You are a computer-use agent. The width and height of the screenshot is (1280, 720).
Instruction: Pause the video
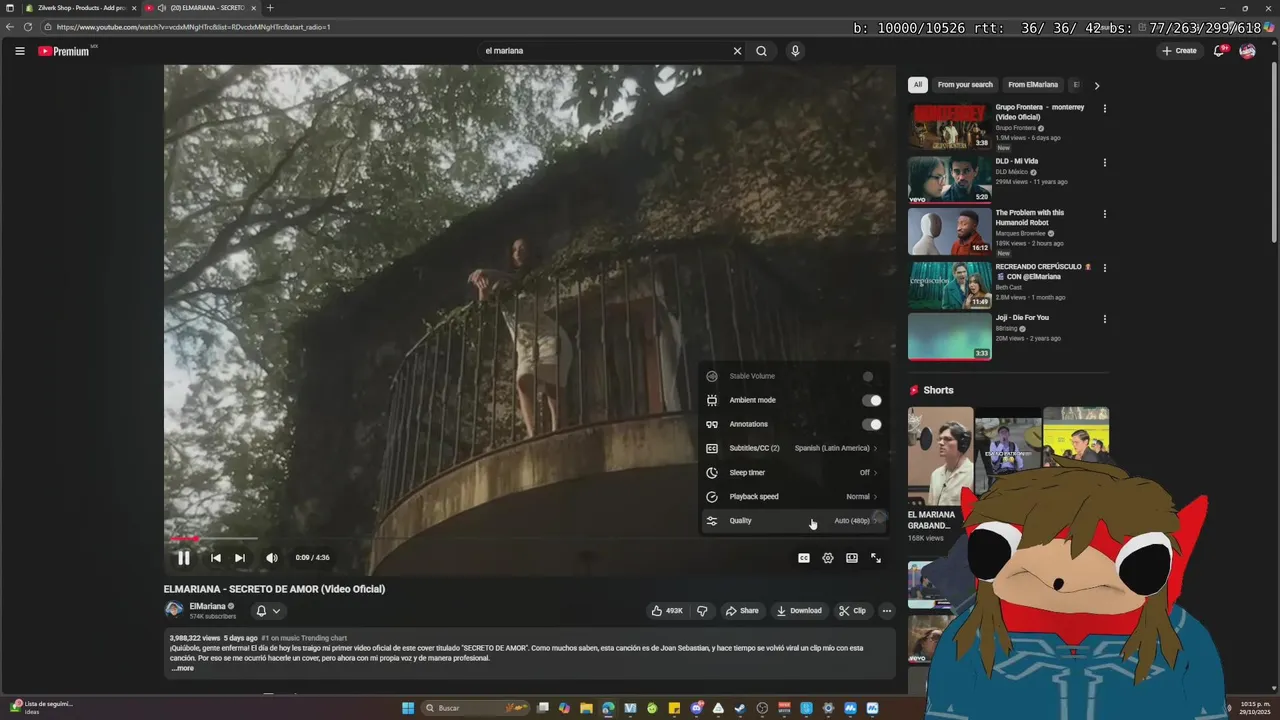(x=184, y=558)
